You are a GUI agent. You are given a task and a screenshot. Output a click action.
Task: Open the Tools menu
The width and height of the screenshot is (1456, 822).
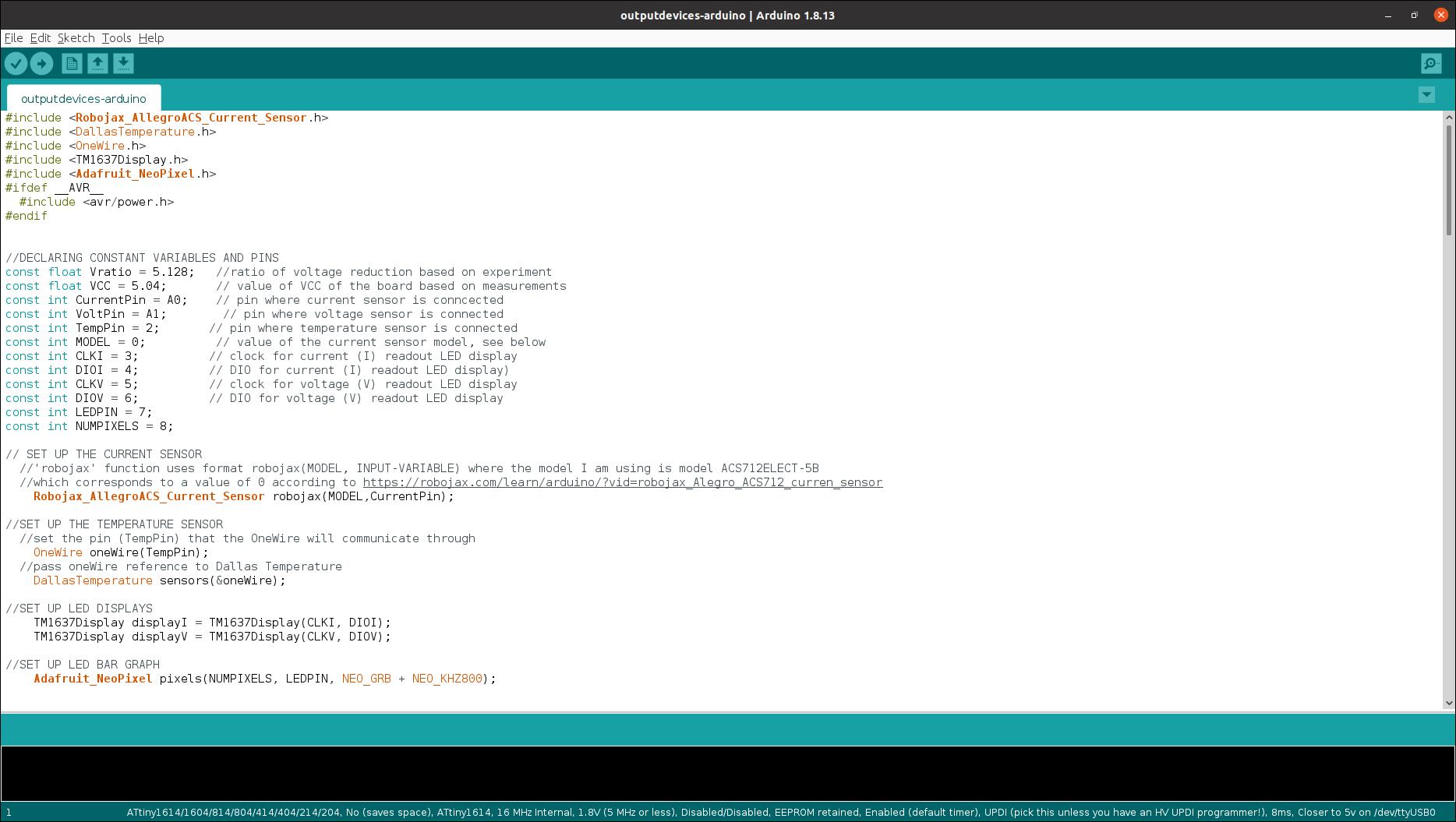pyautogui.click(x=116, y=38)
